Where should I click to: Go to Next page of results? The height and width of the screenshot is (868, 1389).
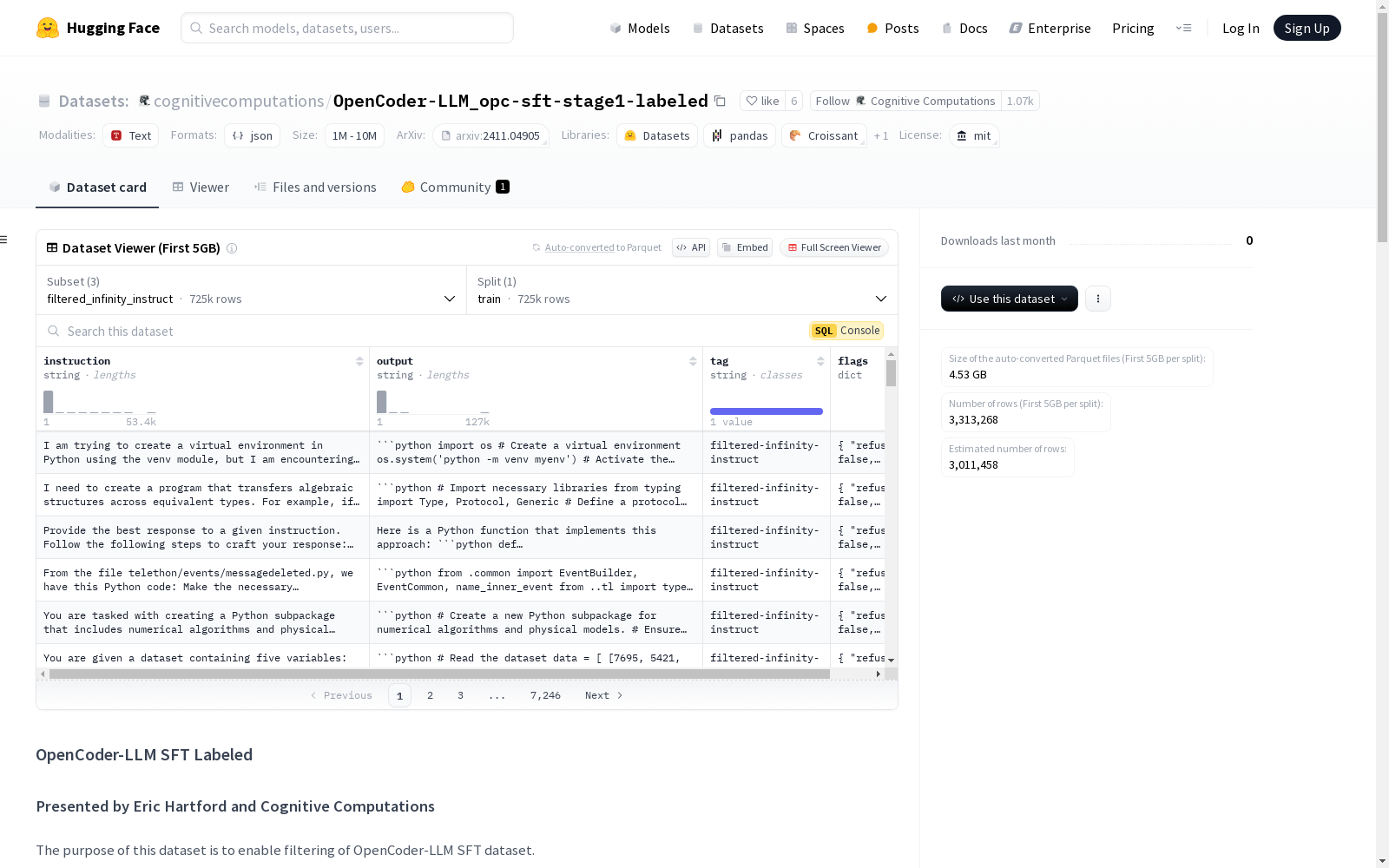603,695
